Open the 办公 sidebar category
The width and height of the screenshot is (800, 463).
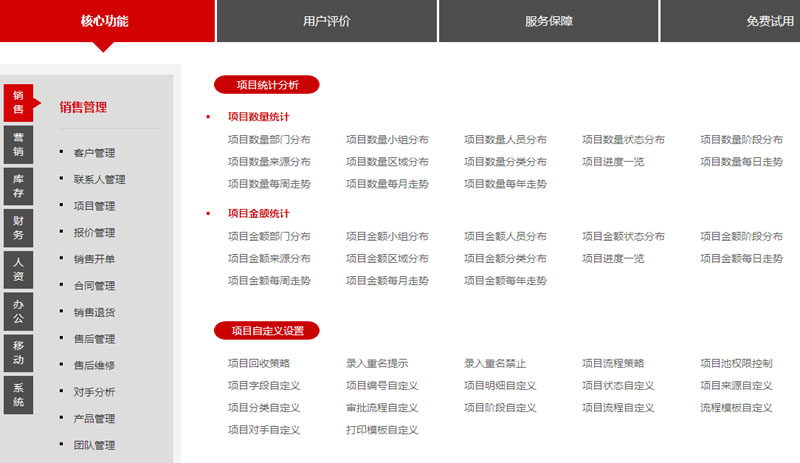(18, 310)
